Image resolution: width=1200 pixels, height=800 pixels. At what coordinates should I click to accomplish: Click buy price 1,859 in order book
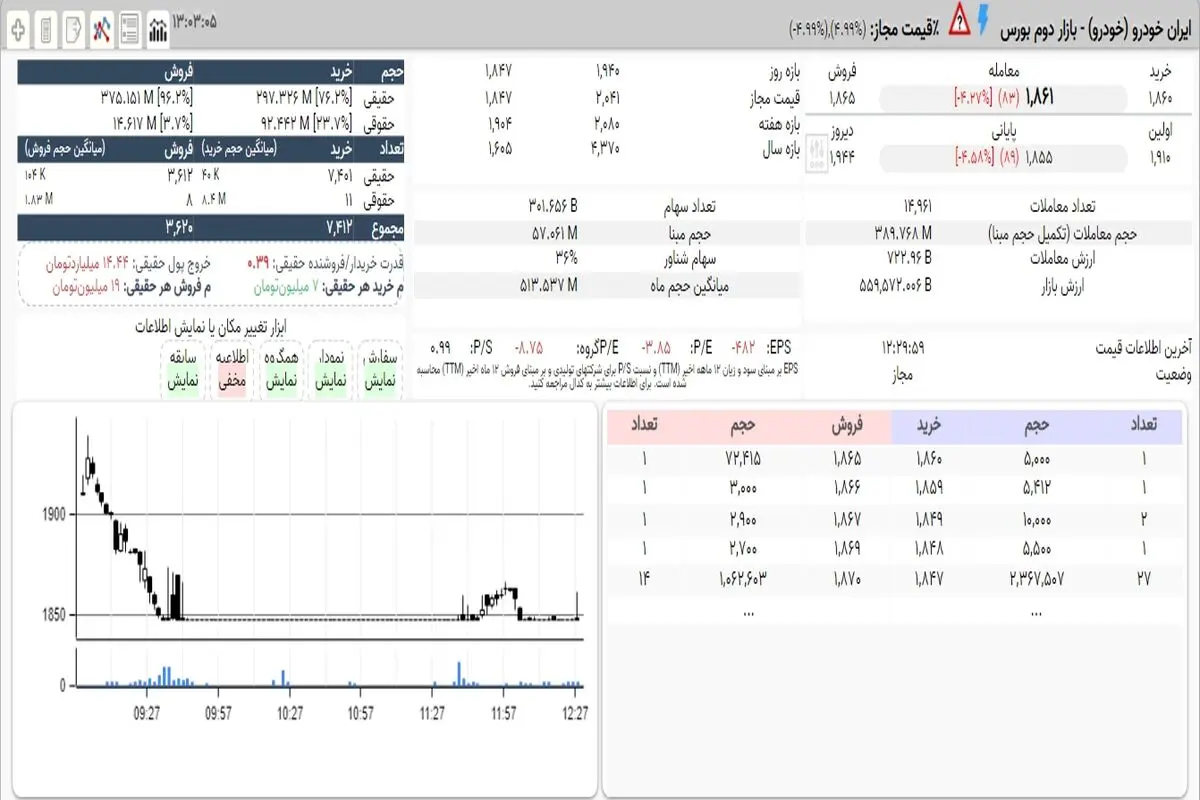tap(930, 488)
